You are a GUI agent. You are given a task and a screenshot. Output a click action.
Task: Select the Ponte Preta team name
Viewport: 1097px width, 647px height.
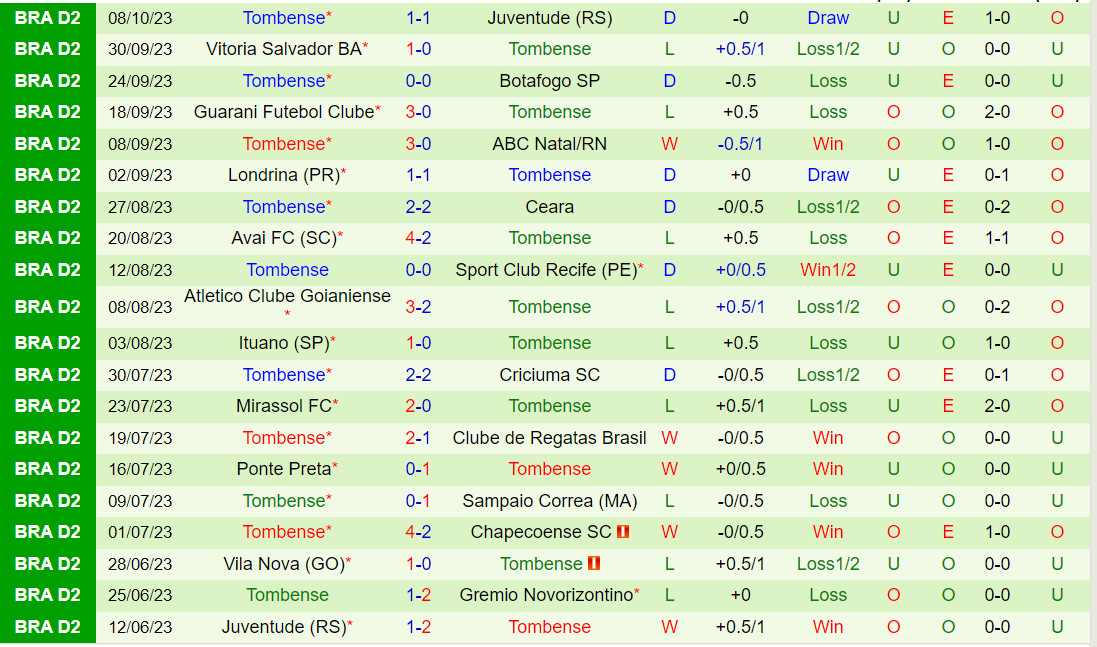283,469
